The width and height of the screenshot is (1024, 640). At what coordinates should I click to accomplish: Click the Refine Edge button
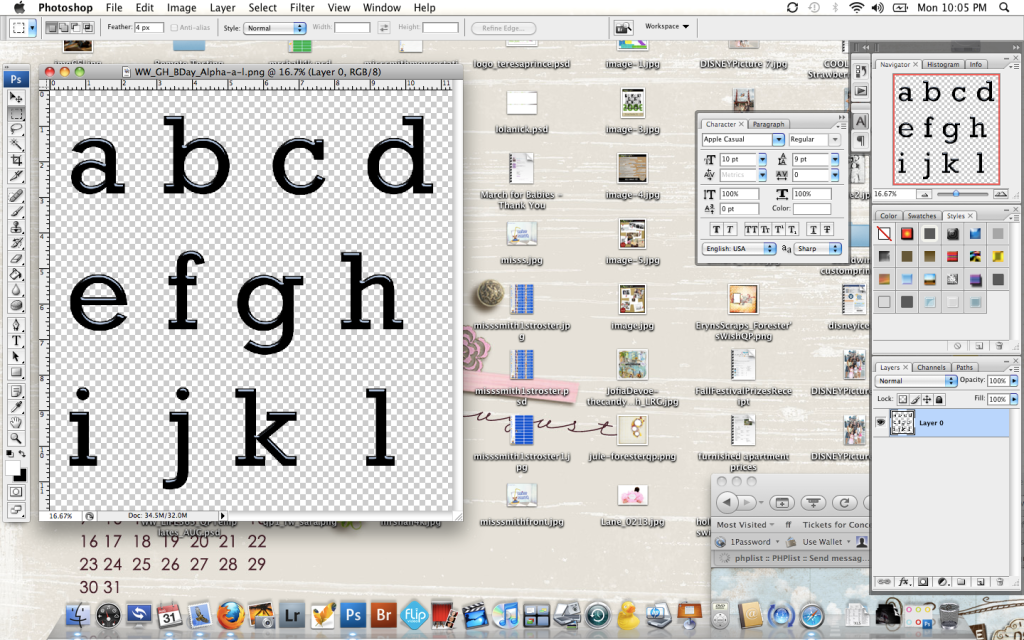coord(504,28)
